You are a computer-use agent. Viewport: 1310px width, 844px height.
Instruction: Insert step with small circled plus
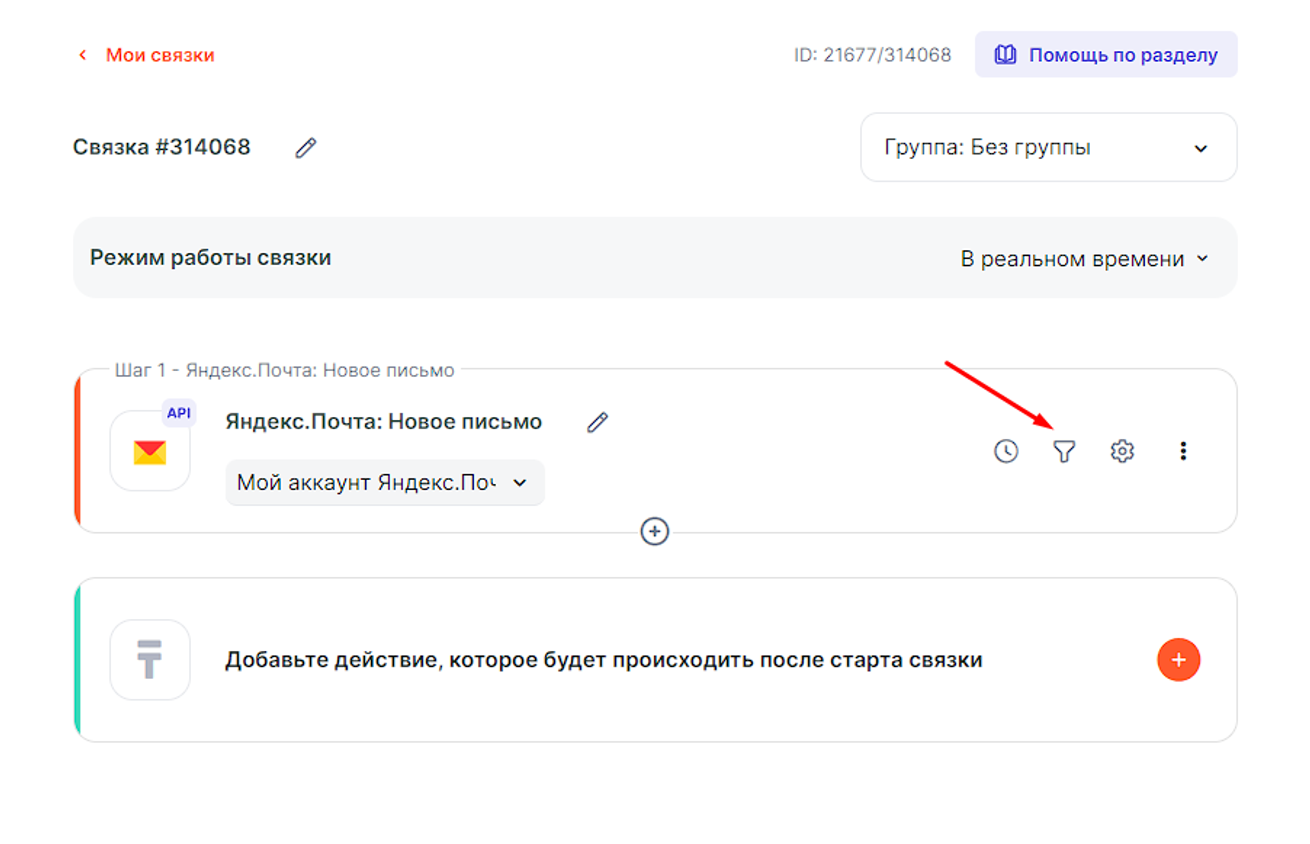click(x=654, y=531)
